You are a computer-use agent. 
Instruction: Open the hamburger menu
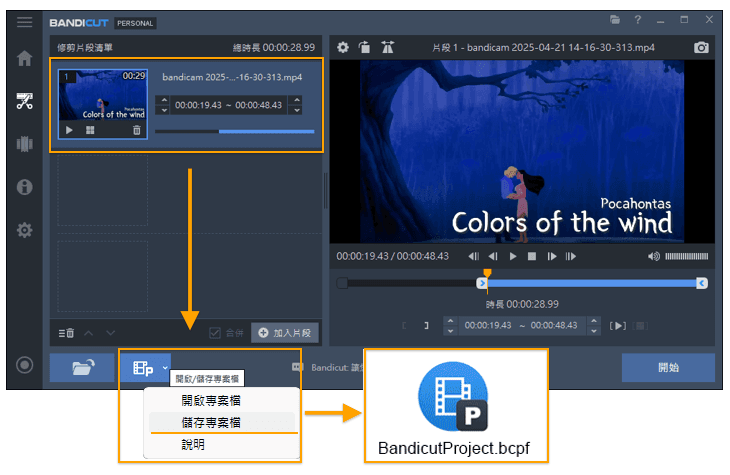coord(24,22)
